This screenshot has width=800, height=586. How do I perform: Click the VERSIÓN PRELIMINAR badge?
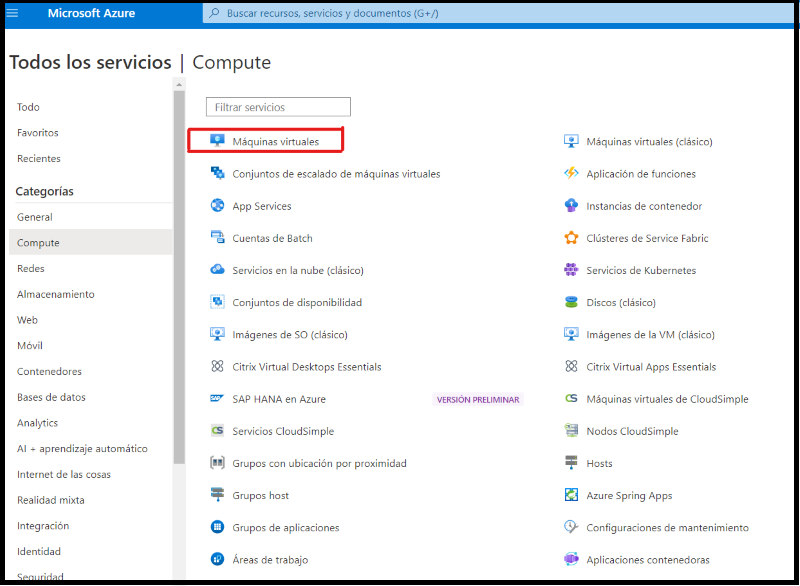478,399
